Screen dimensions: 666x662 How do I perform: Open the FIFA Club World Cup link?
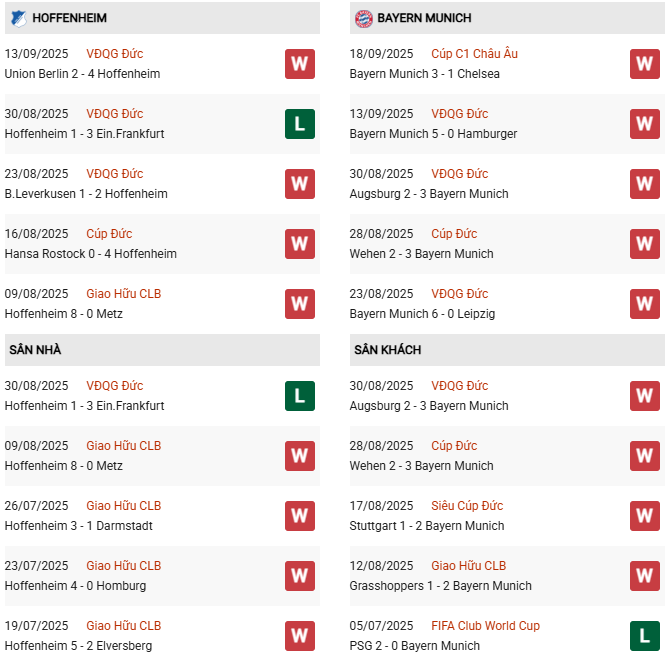click(485, 626)
